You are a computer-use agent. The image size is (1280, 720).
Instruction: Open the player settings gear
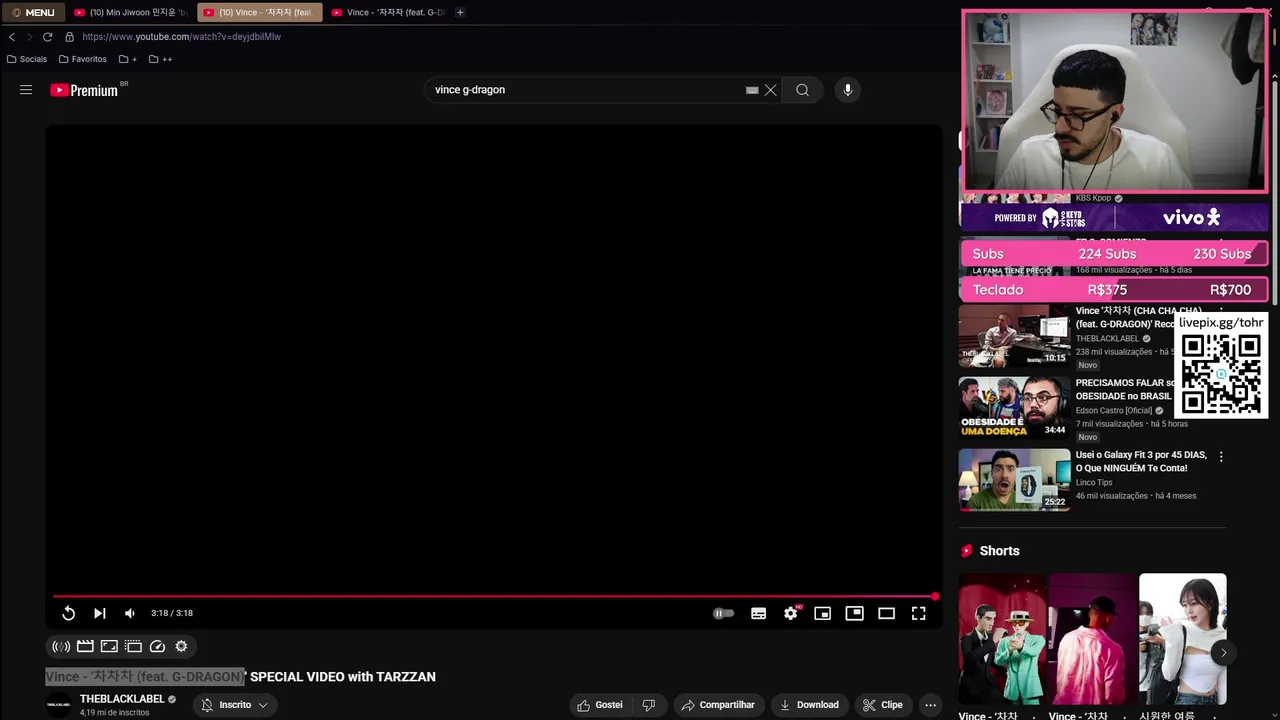pos(791,613)
